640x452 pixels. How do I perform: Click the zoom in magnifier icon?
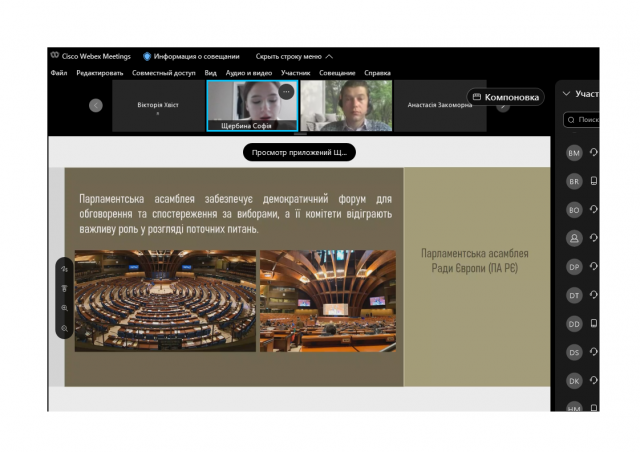[x=64, y=308]
